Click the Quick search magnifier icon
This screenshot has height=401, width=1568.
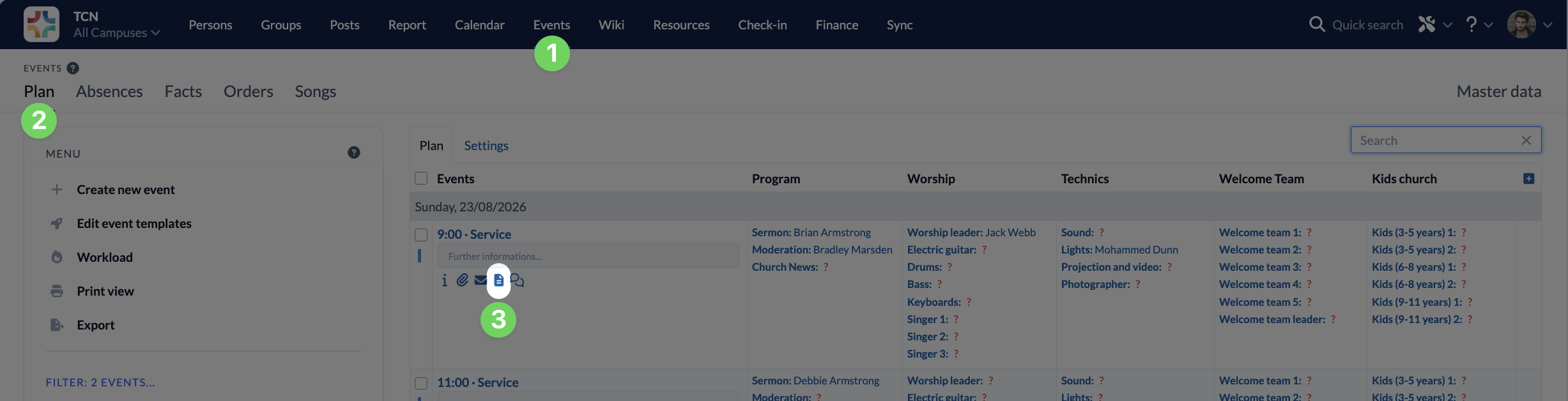click(1317, 24)
